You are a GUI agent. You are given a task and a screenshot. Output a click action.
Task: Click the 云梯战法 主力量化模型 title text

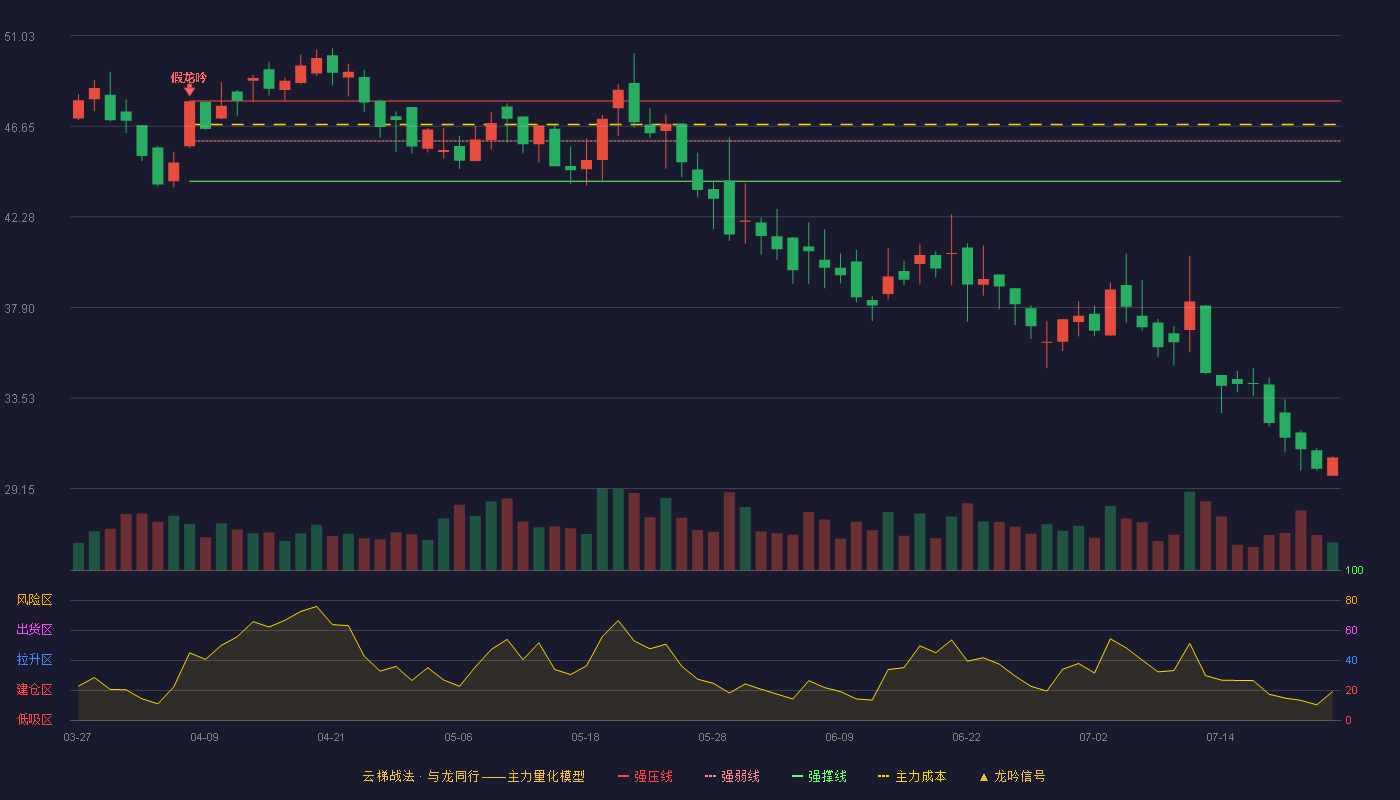point(473,776)
